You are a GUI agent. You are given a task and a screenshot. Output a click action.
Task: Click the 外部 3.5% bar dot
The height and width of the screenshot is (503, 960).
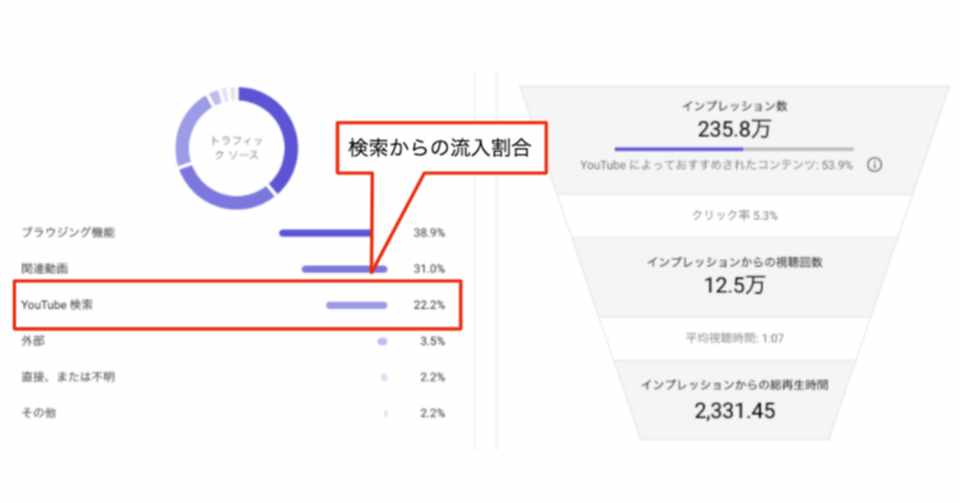(x=382, y=341)
